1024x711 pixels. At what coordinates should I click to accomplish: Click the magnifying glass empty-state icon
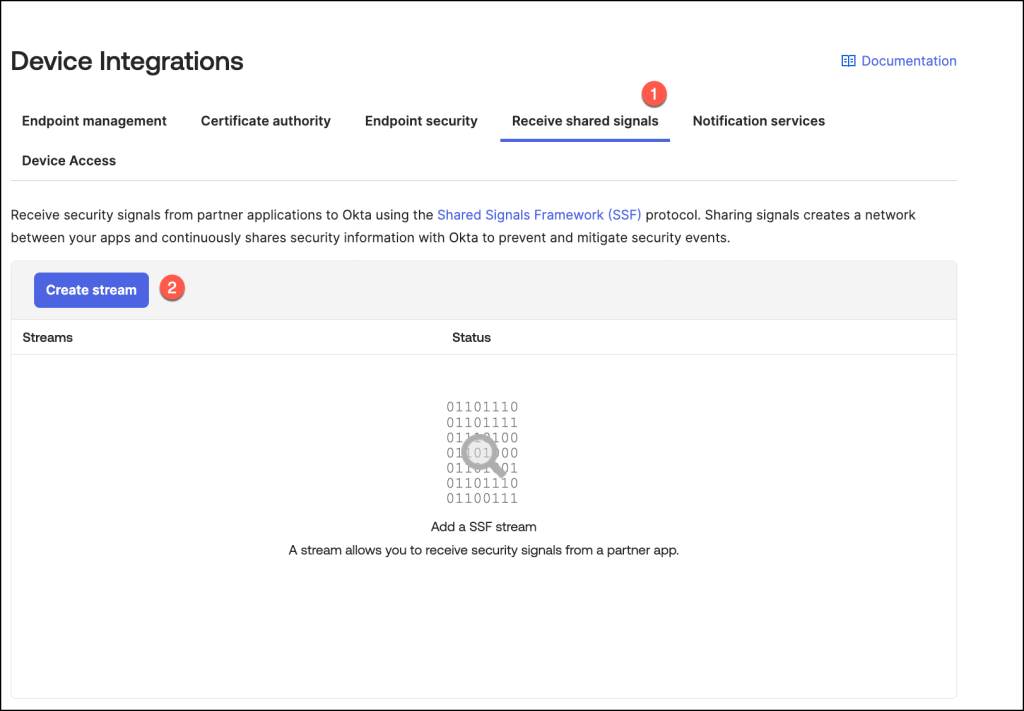[484, 456]
